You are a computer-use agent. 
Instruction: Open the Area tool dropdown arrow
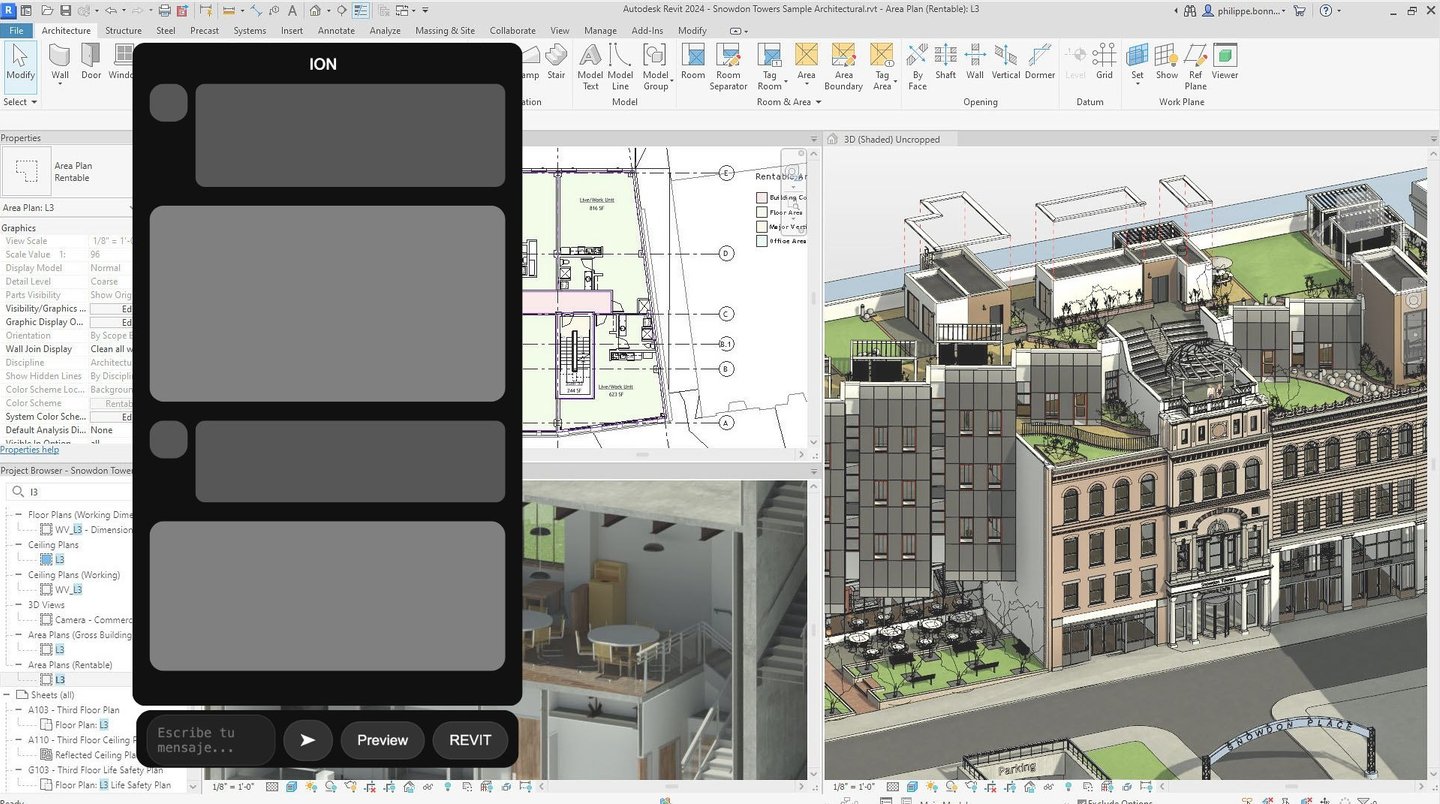click(x=806, y=85)
